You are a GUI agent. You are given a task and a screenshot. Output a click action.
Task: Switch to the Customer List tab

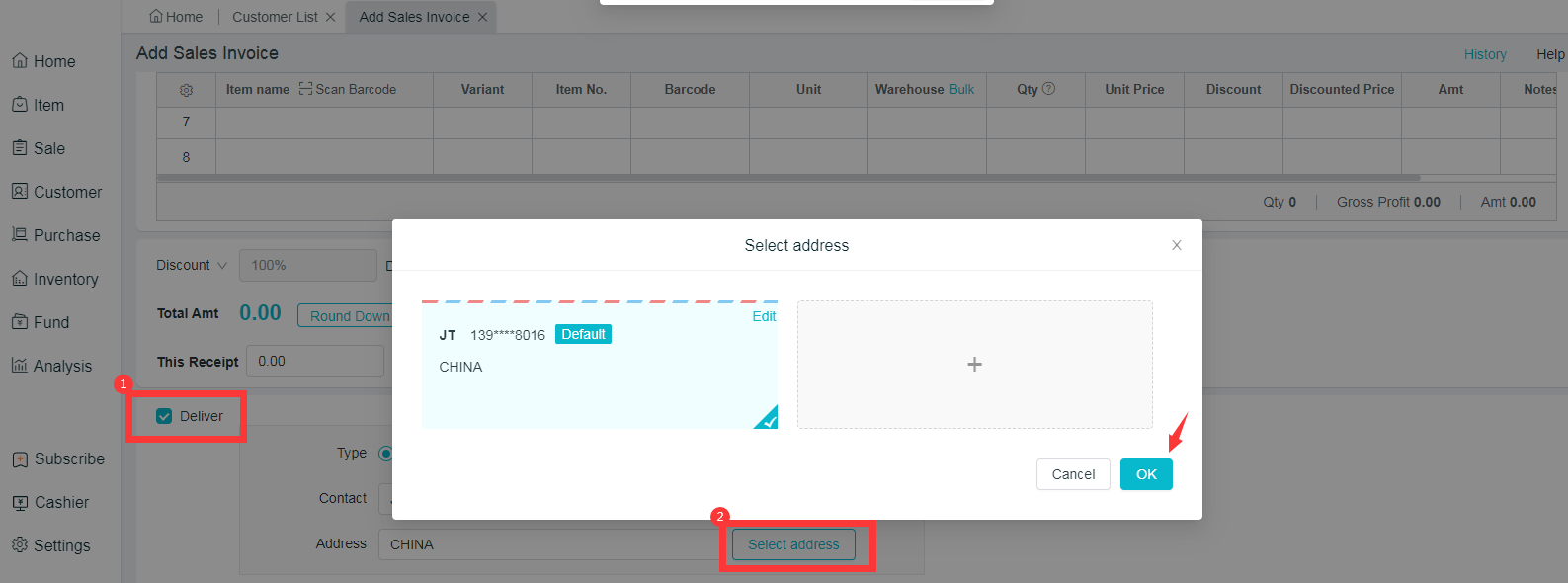(275, 17)
